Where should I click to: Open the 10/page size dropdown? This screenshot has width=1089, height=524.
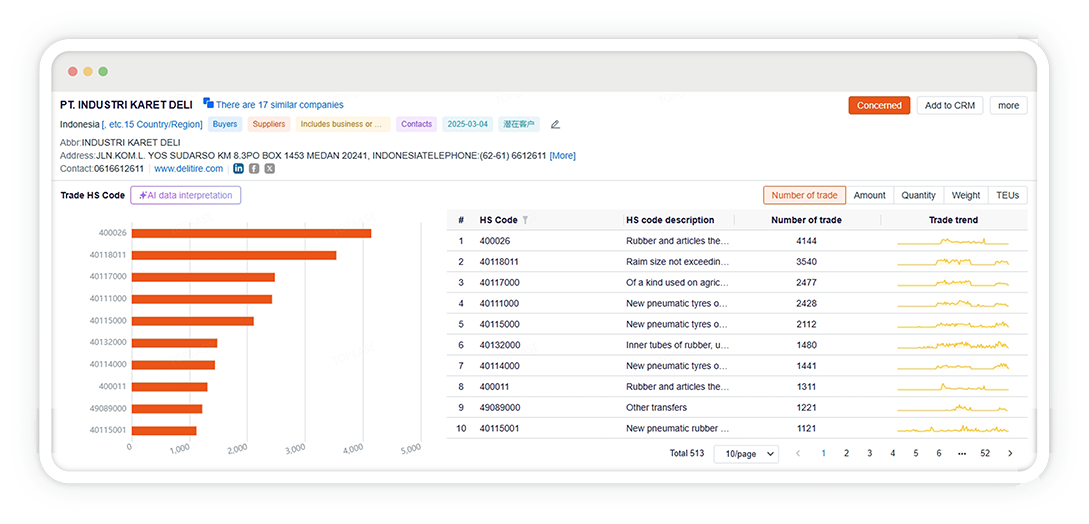(746, 453)
